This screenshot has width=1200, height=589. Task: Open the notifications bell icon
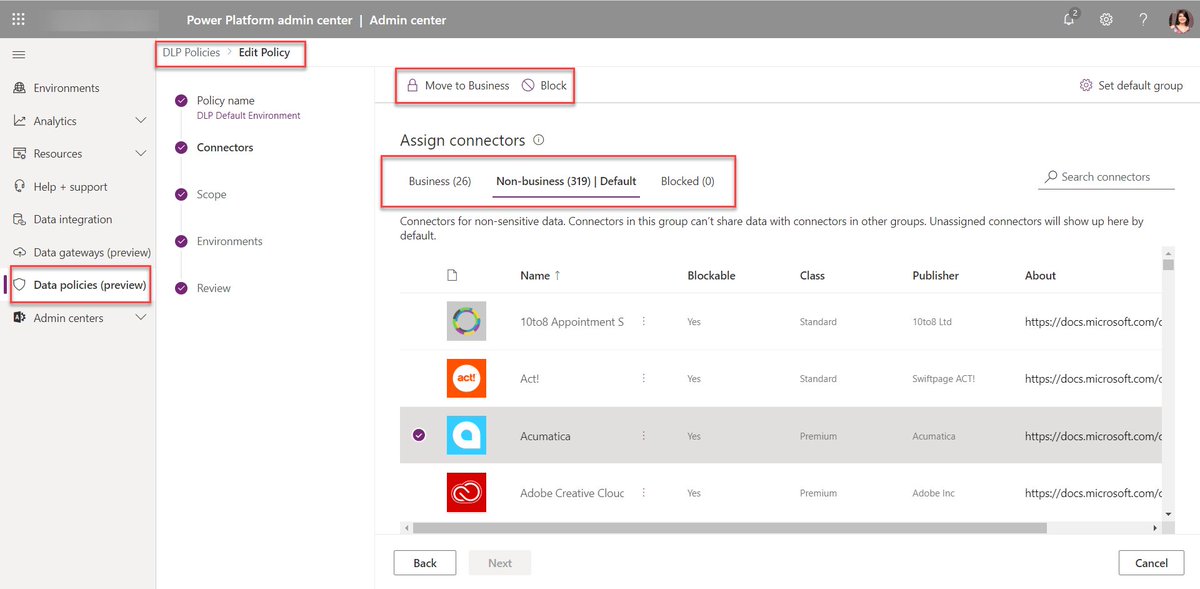(1071, 18)
